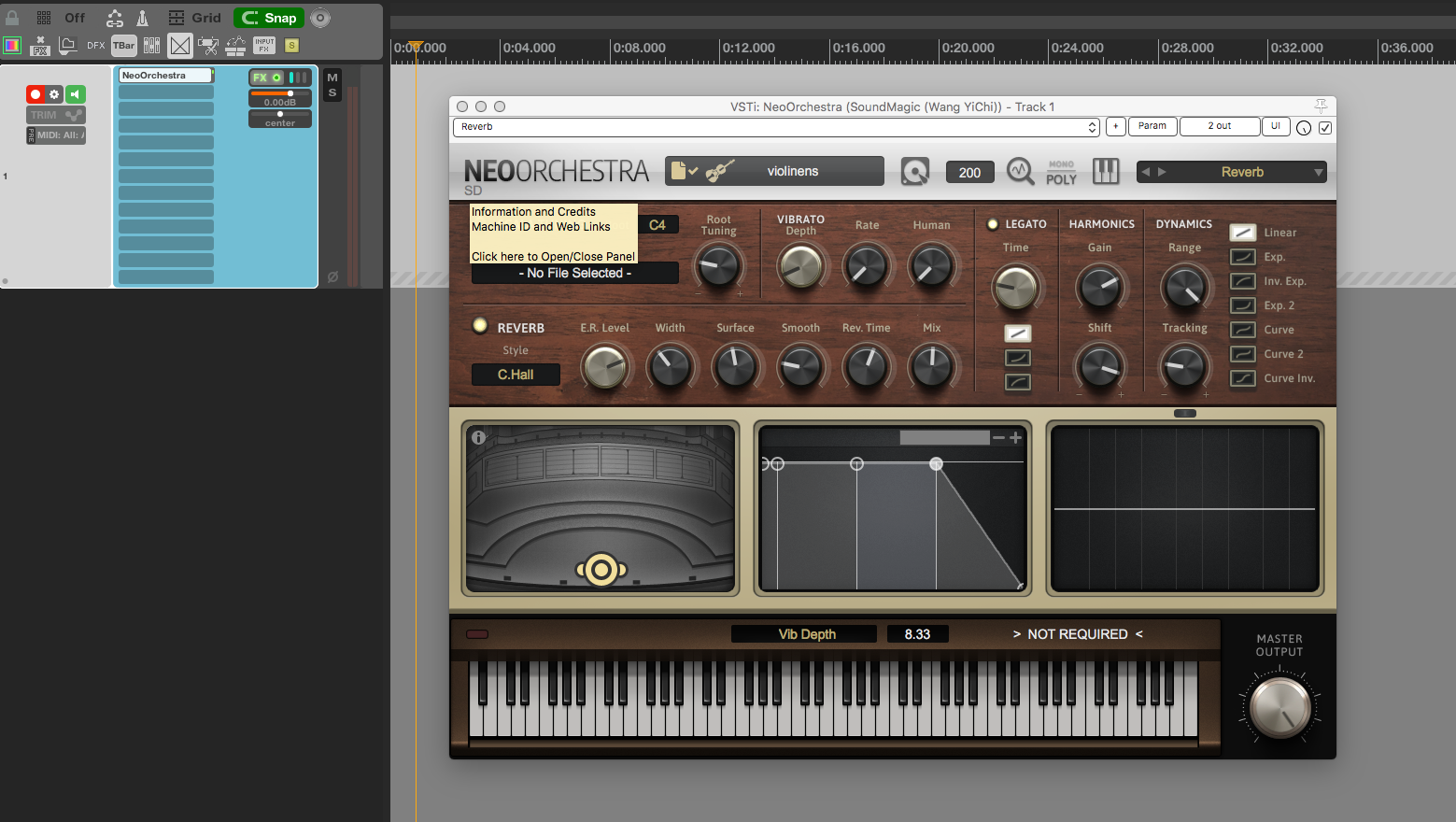Toggle track input monitoring speaker button
Screen dimensions: 1456x822
(x=75, y=94)
